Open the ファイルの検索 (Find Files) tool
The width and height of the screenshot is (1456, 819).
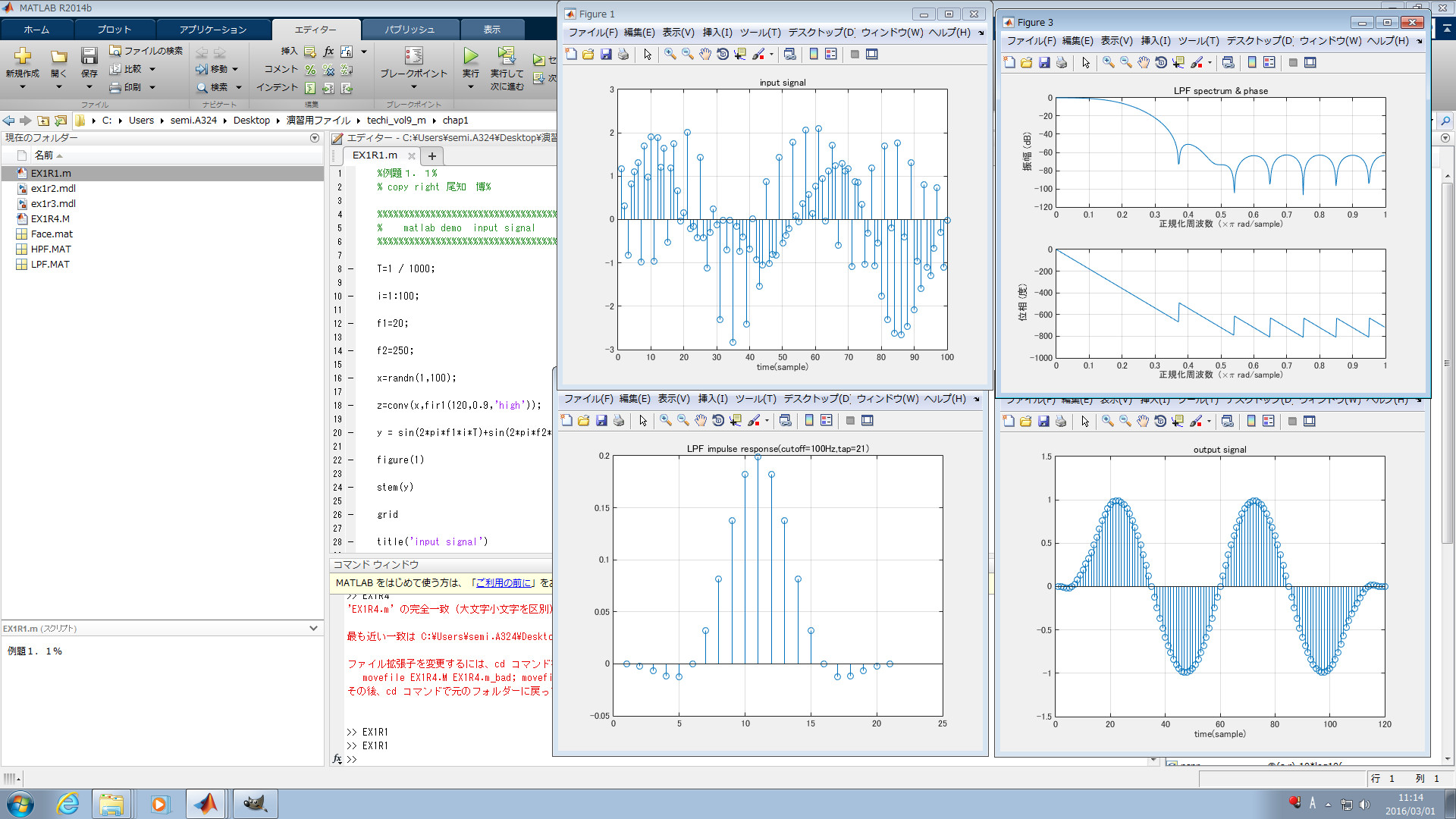pos(146,51)
